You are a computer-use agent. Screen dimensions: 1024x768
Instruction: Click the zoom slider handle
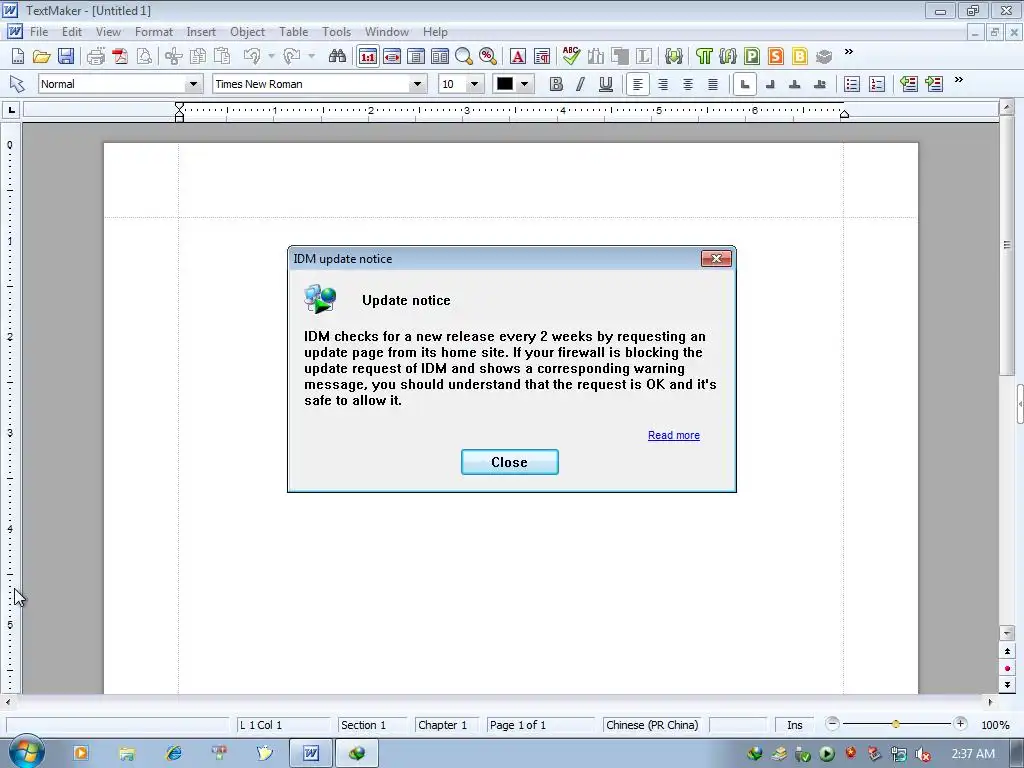[896, 724]
